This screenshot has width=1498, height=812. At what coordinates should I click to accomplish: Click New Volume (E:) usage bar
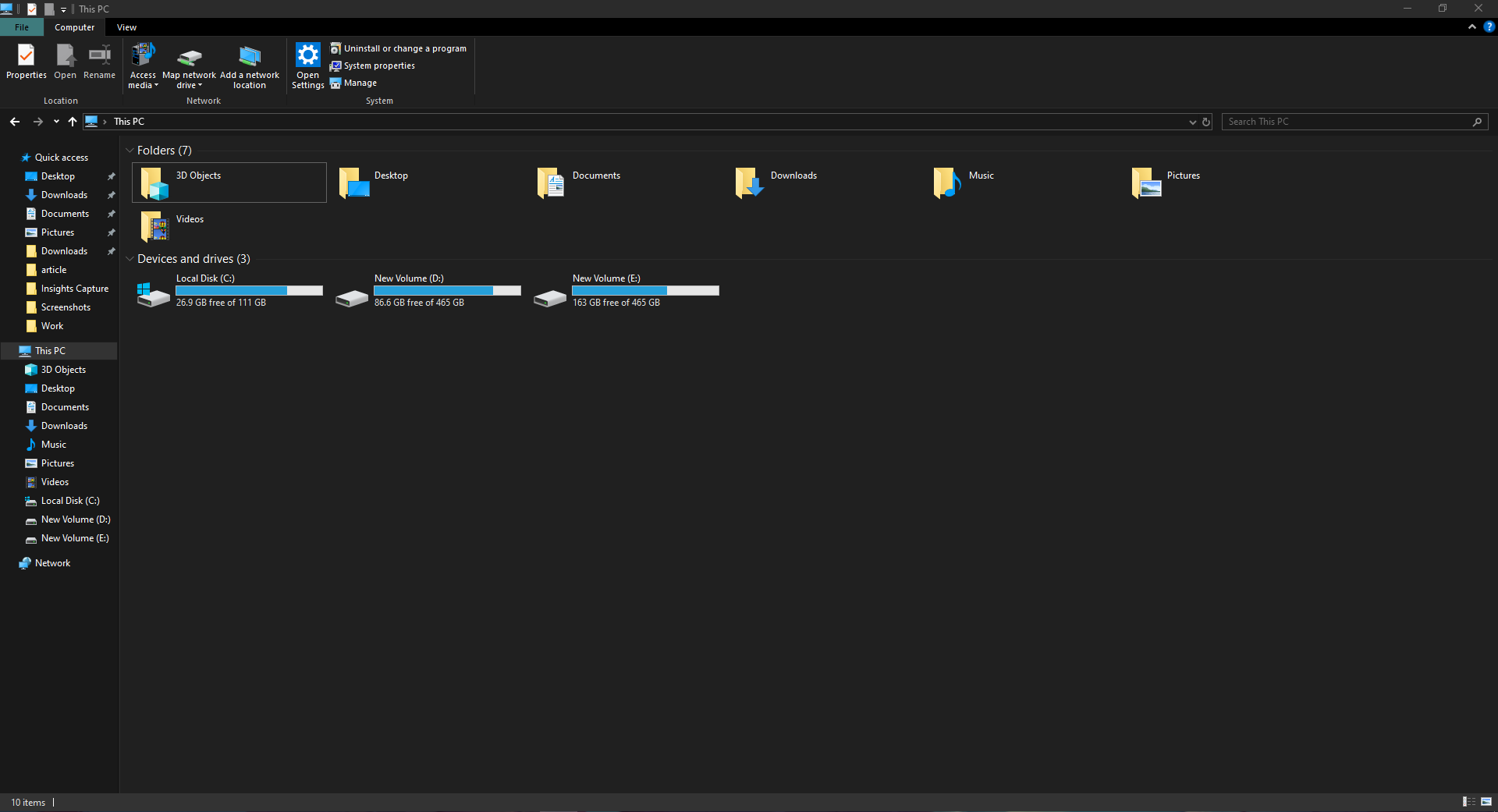[x=645, y=290]
